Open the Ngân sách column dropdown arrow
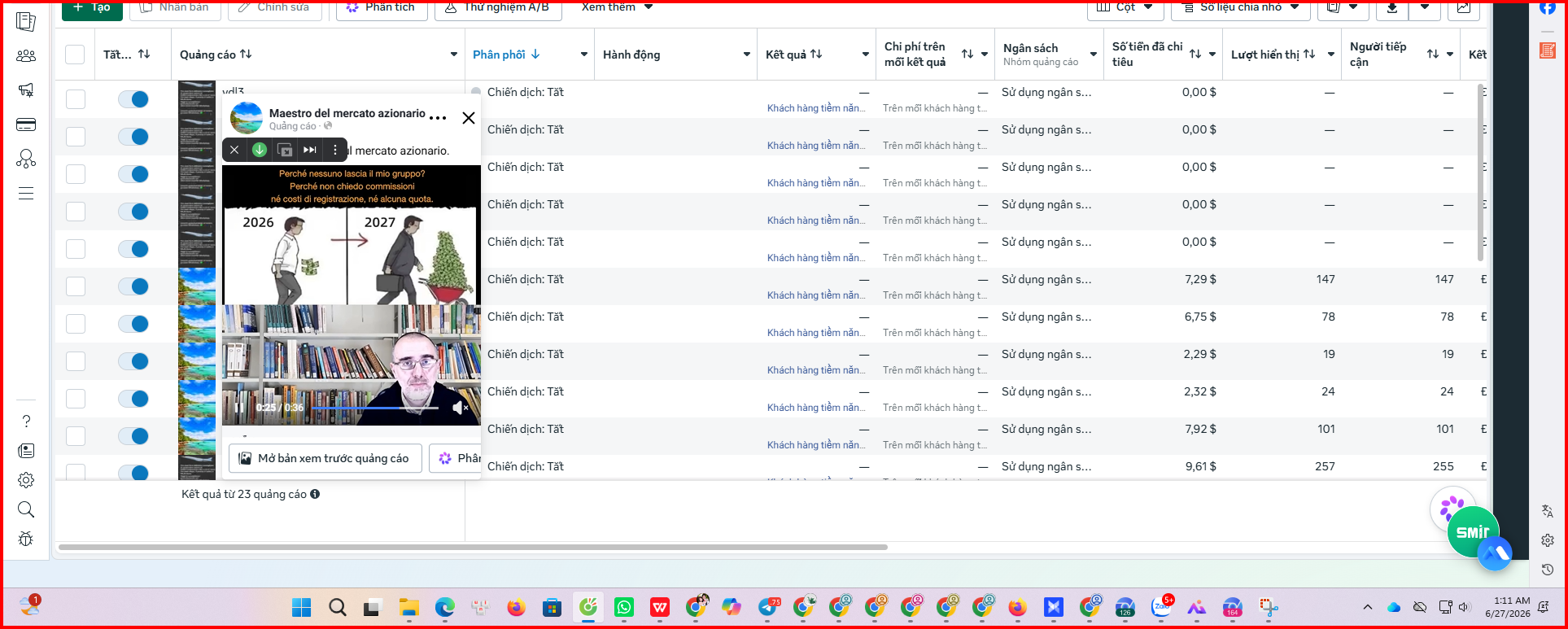Image resolution: width=1568 pixels, height=629 pixels. click(x=1094, y=55)
